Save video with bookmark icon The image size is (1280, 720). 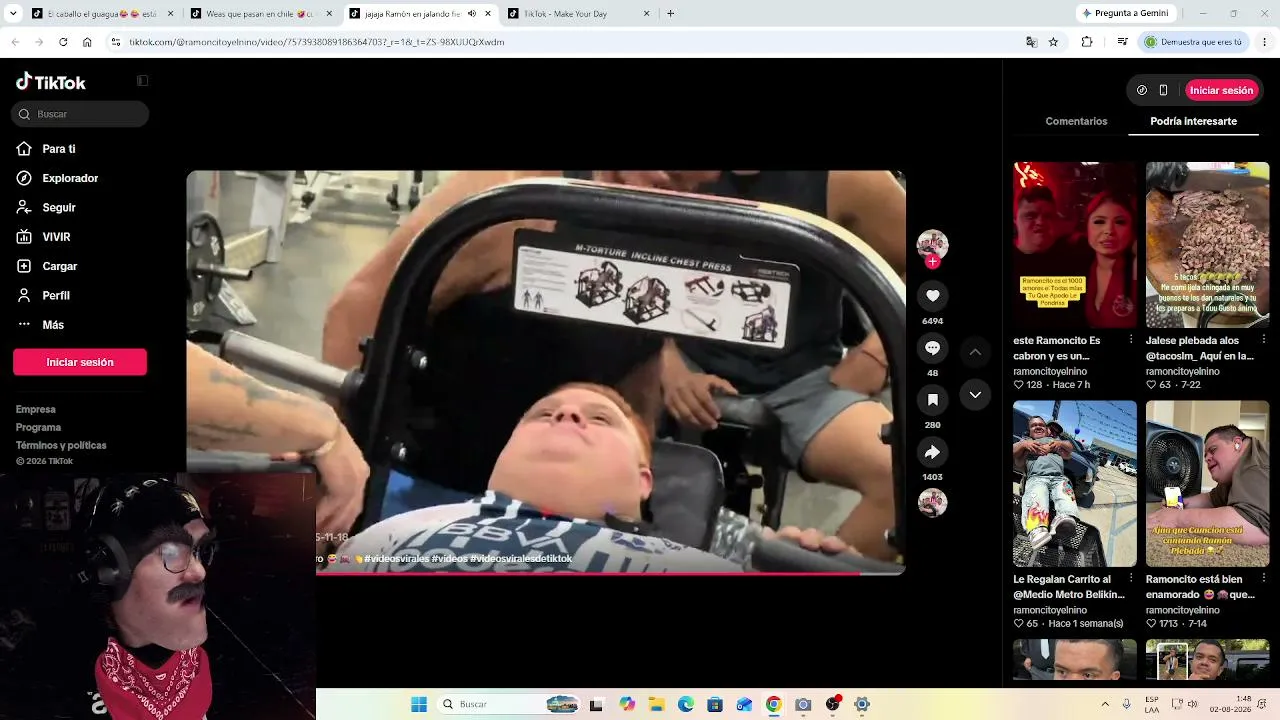pos(932,400)
